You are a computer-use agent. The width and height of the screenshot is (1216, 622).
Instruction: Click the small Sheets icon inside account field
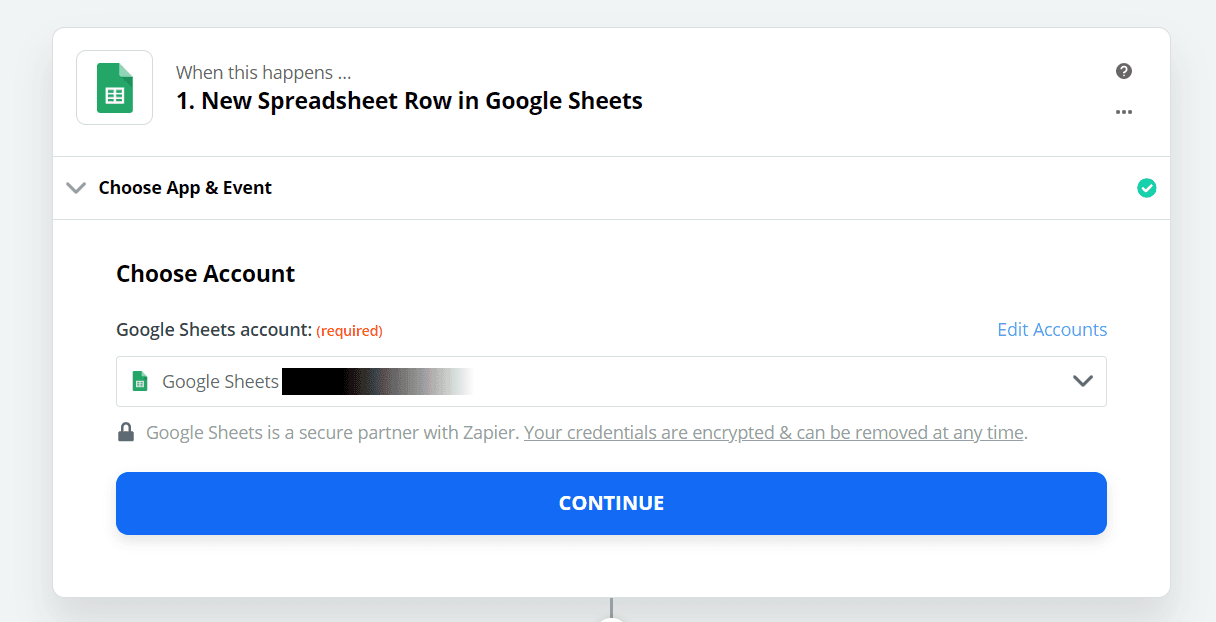pyautogui.click(x=140, y=381)
